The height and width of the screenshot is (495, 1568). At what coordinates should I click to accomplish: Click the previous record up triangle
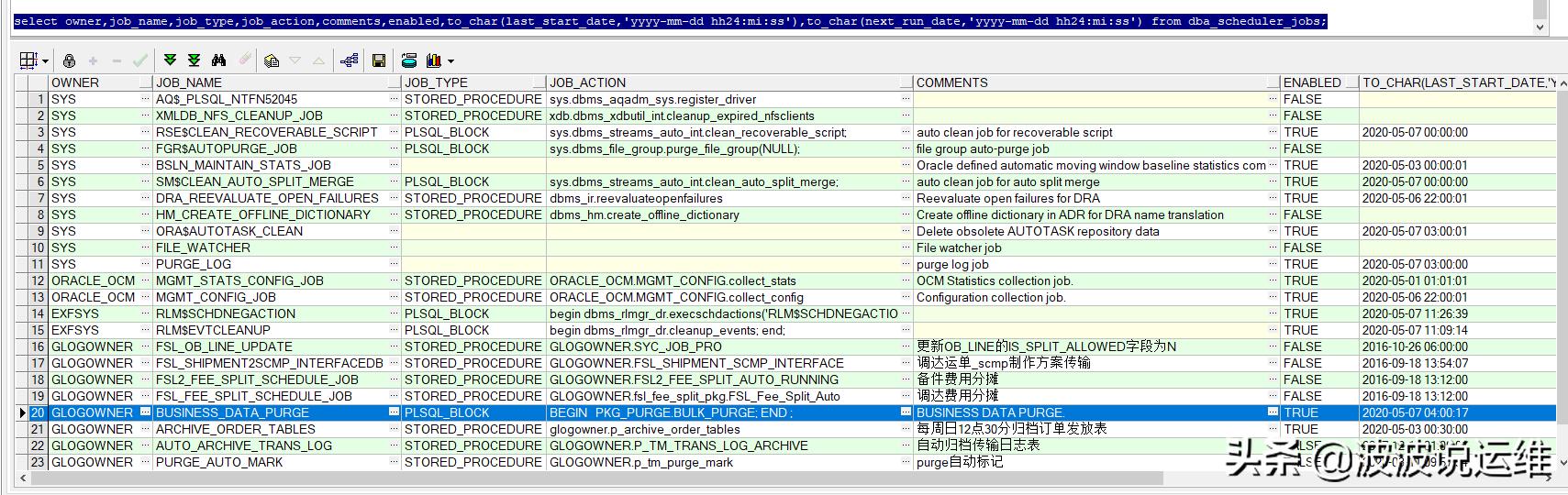point(318,60)
